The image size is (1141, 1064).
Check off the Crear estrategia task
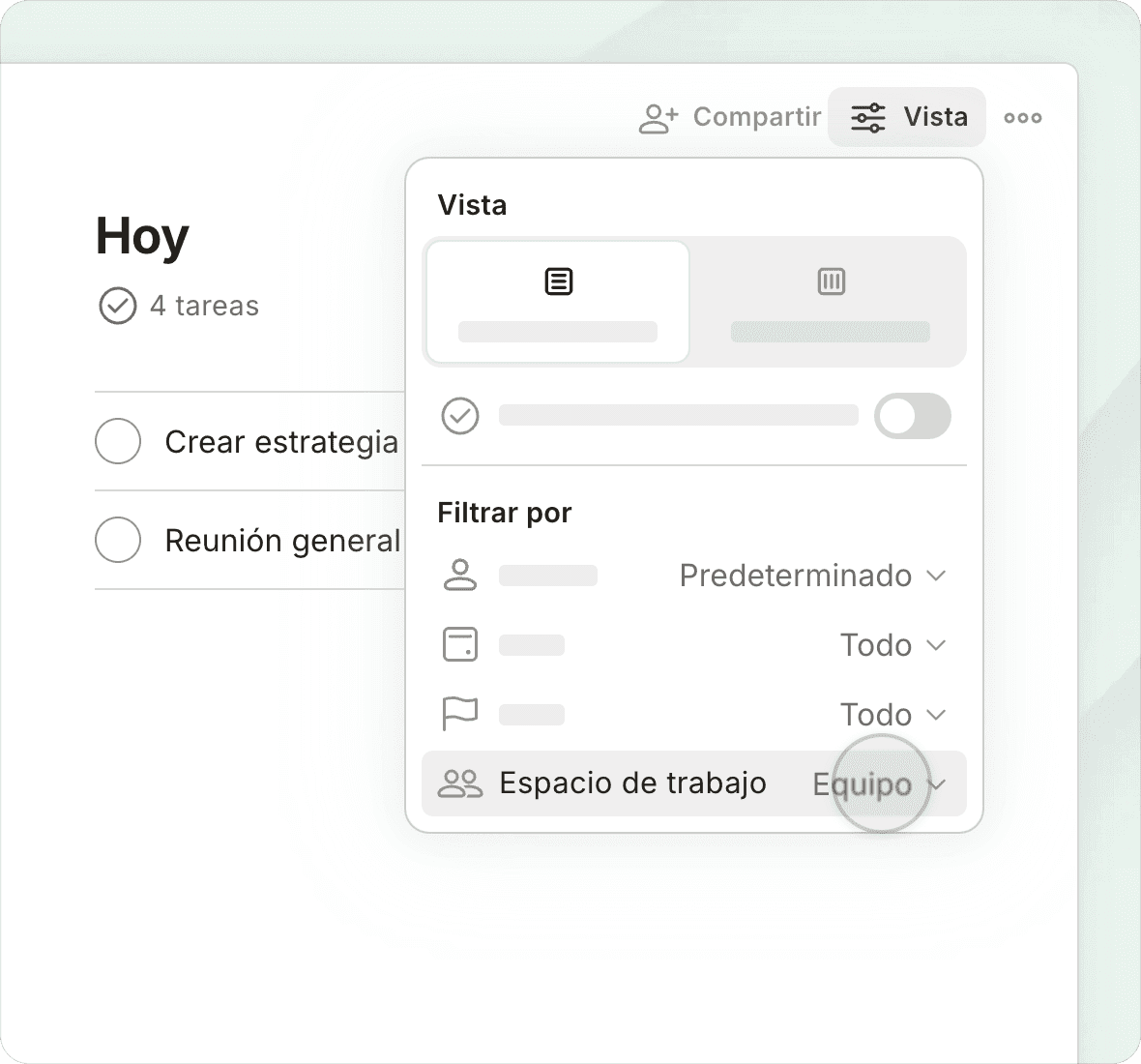pyautogui.click(x=118, y=441)
